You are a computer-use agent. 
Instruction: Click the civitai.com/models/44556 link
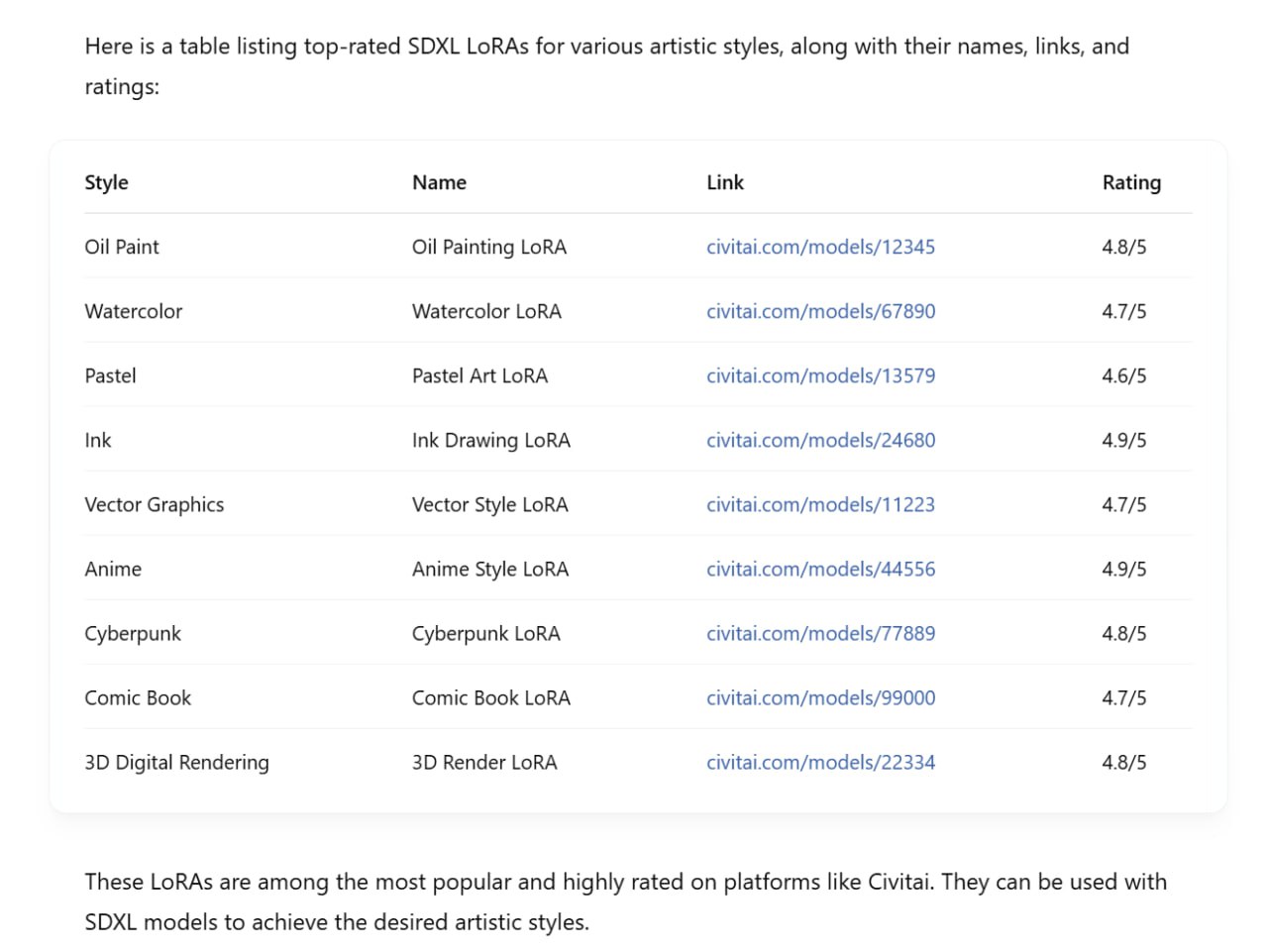(x=820, y=569)
